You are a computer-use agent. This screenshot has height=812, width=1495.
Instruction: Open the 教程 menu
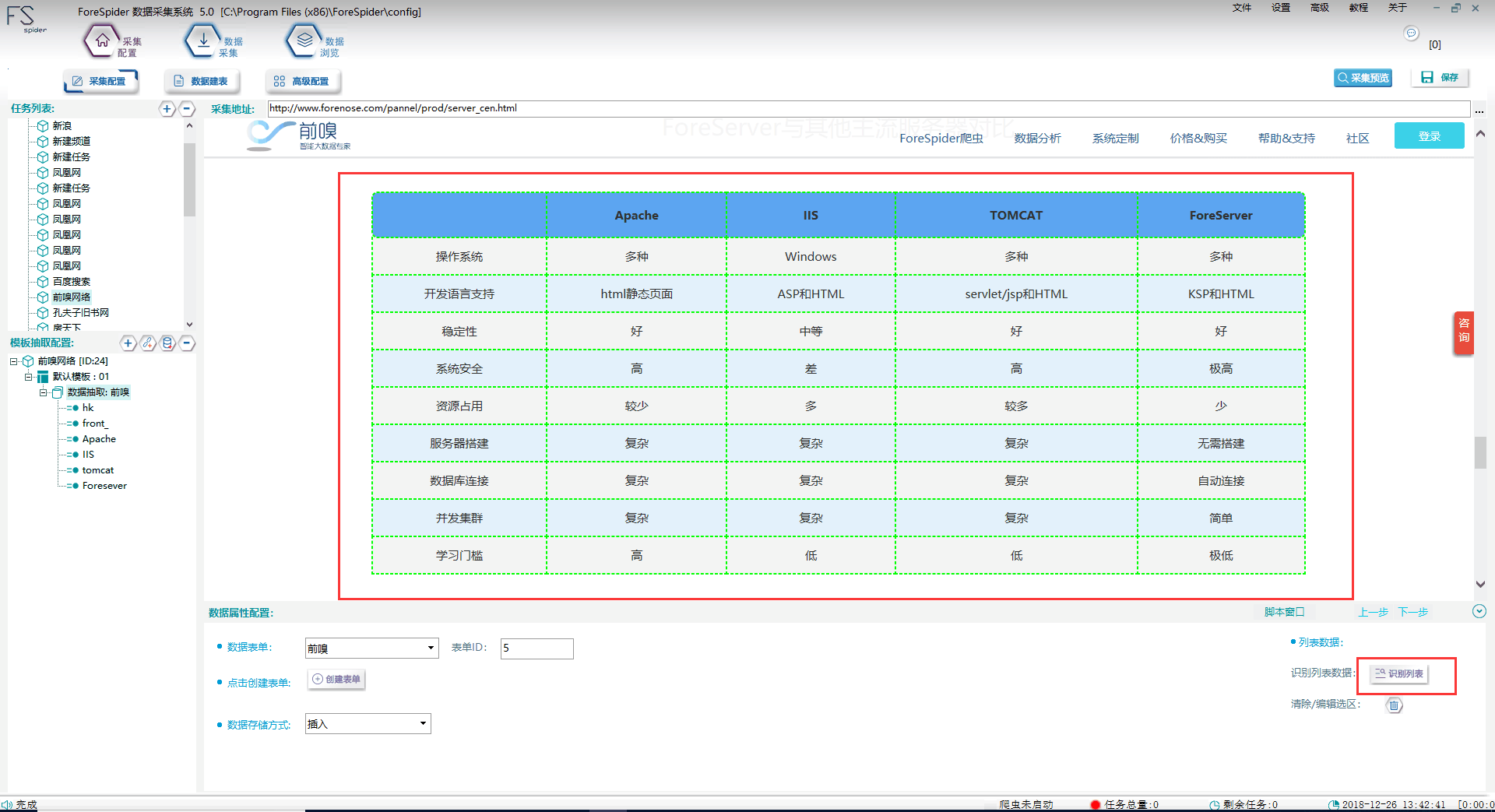tap(1359, 8)
